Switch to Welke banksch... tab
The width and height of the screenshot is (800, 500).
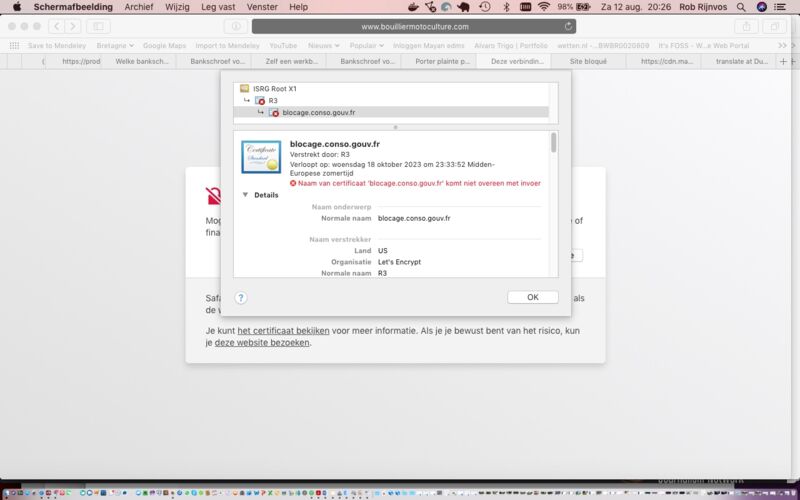141,61
